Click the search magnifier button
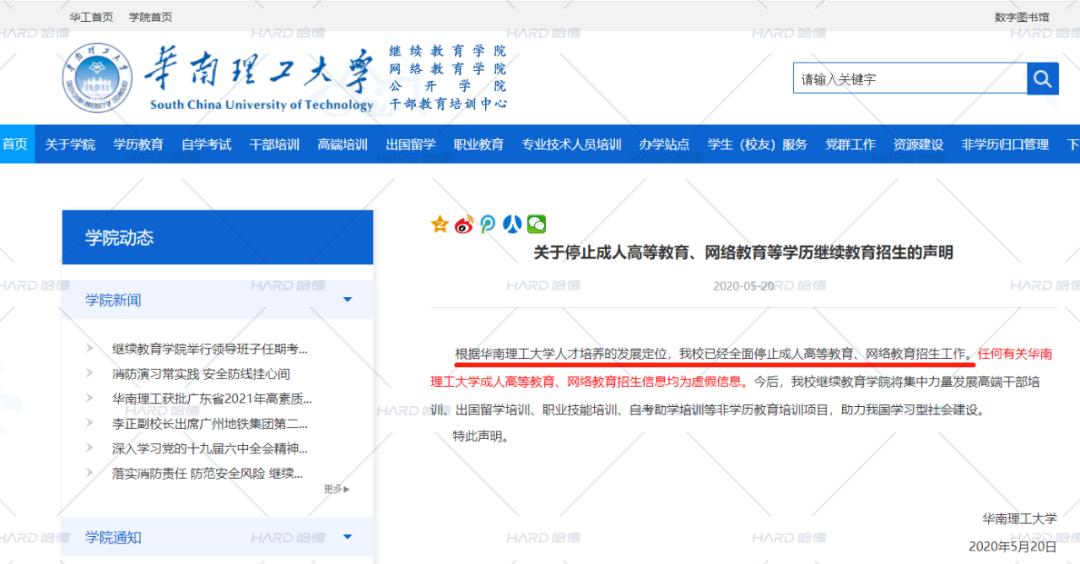Image resolution: width=1080 pixels, height=564 pixels. 1042,79
